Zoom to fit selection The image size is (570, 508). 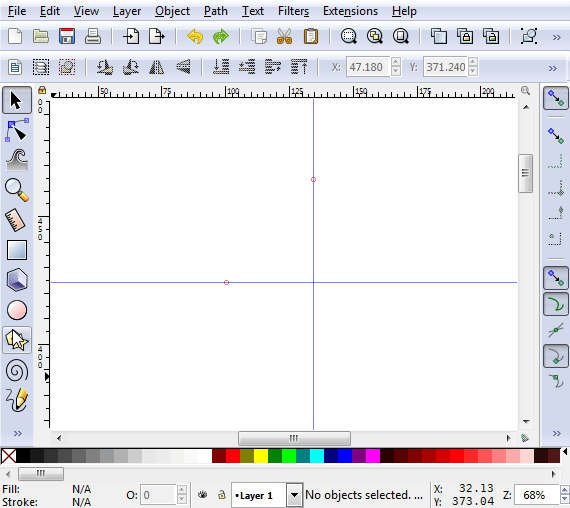(x=349, y=36)
